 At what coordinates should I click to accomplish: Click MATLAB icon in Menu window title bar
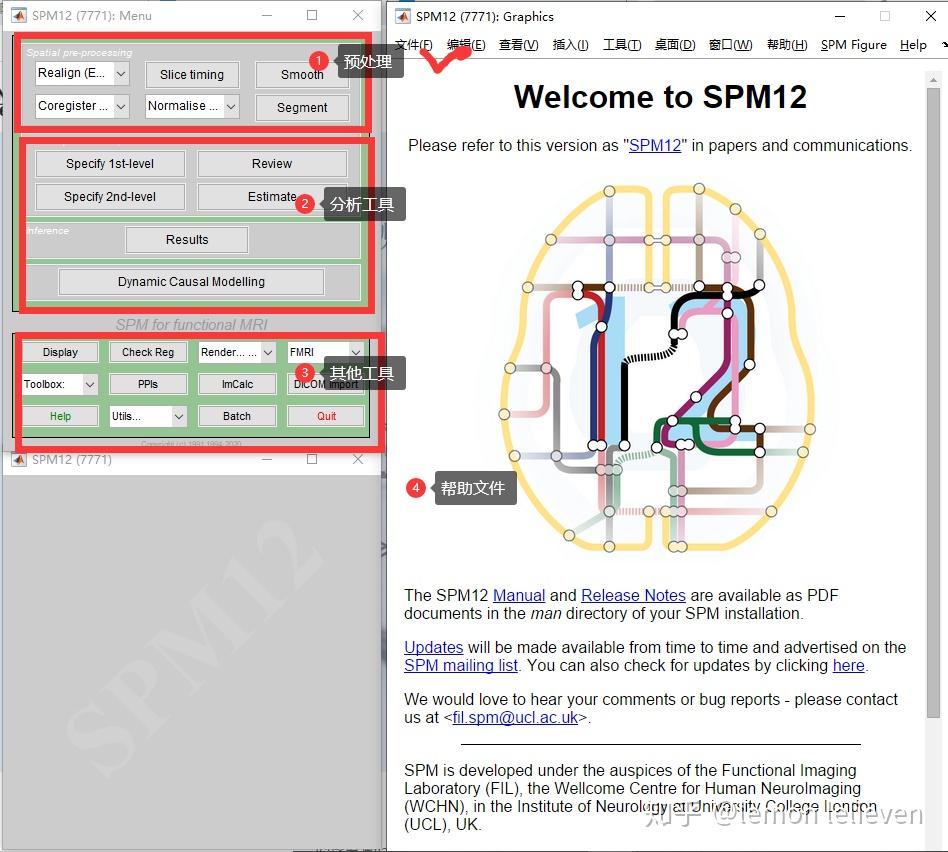pos(19,15)
